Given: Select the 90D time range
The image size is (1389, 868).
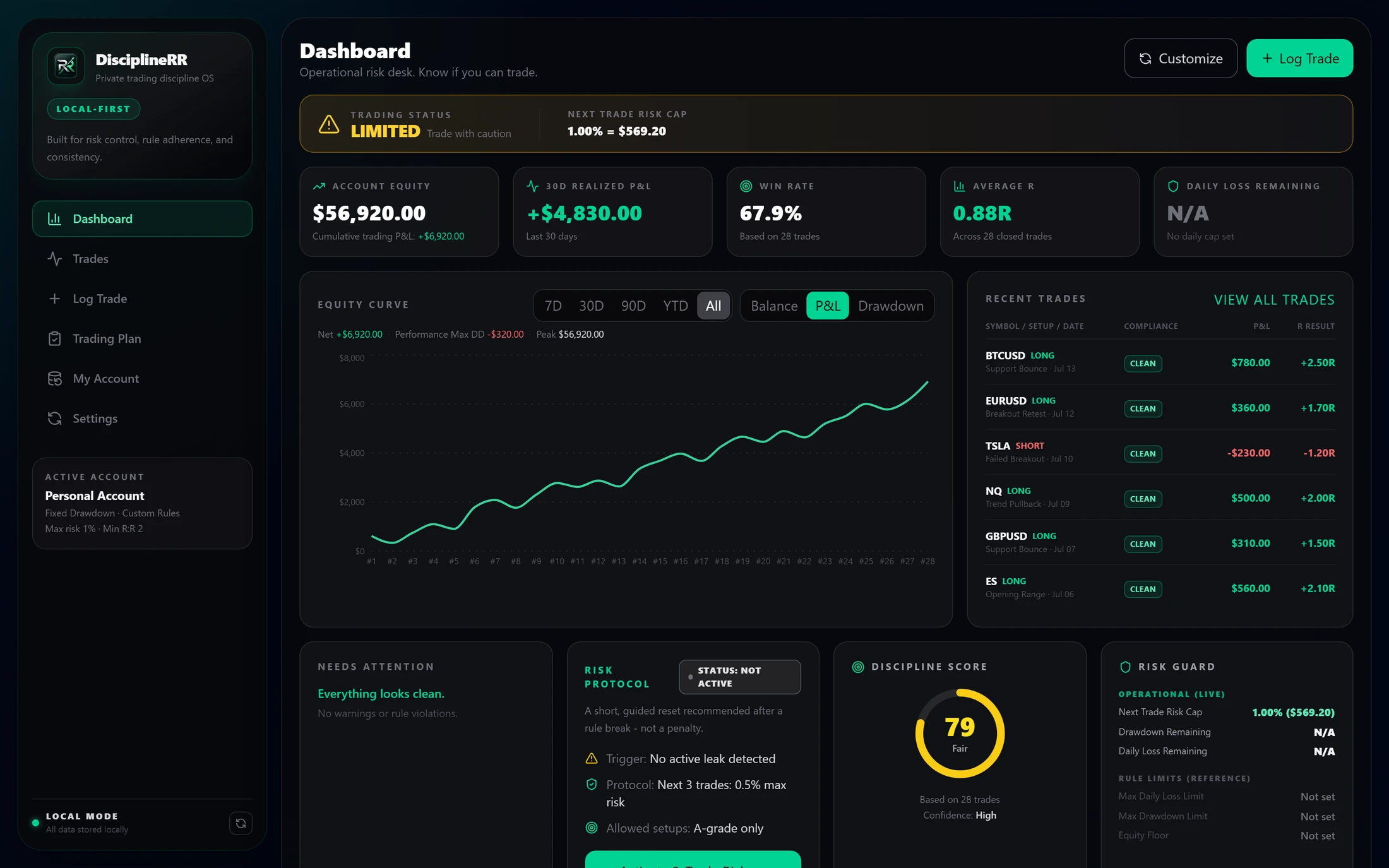Looking at the screenshot, I should point(633,306).
